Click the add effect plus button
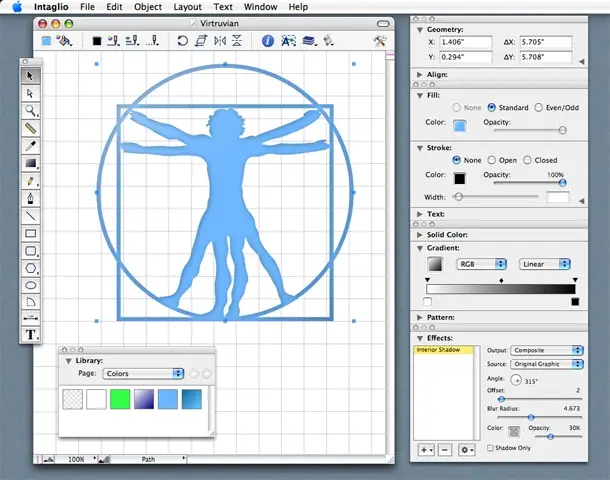This screenshot has width=610, height=480. (425, 450)
